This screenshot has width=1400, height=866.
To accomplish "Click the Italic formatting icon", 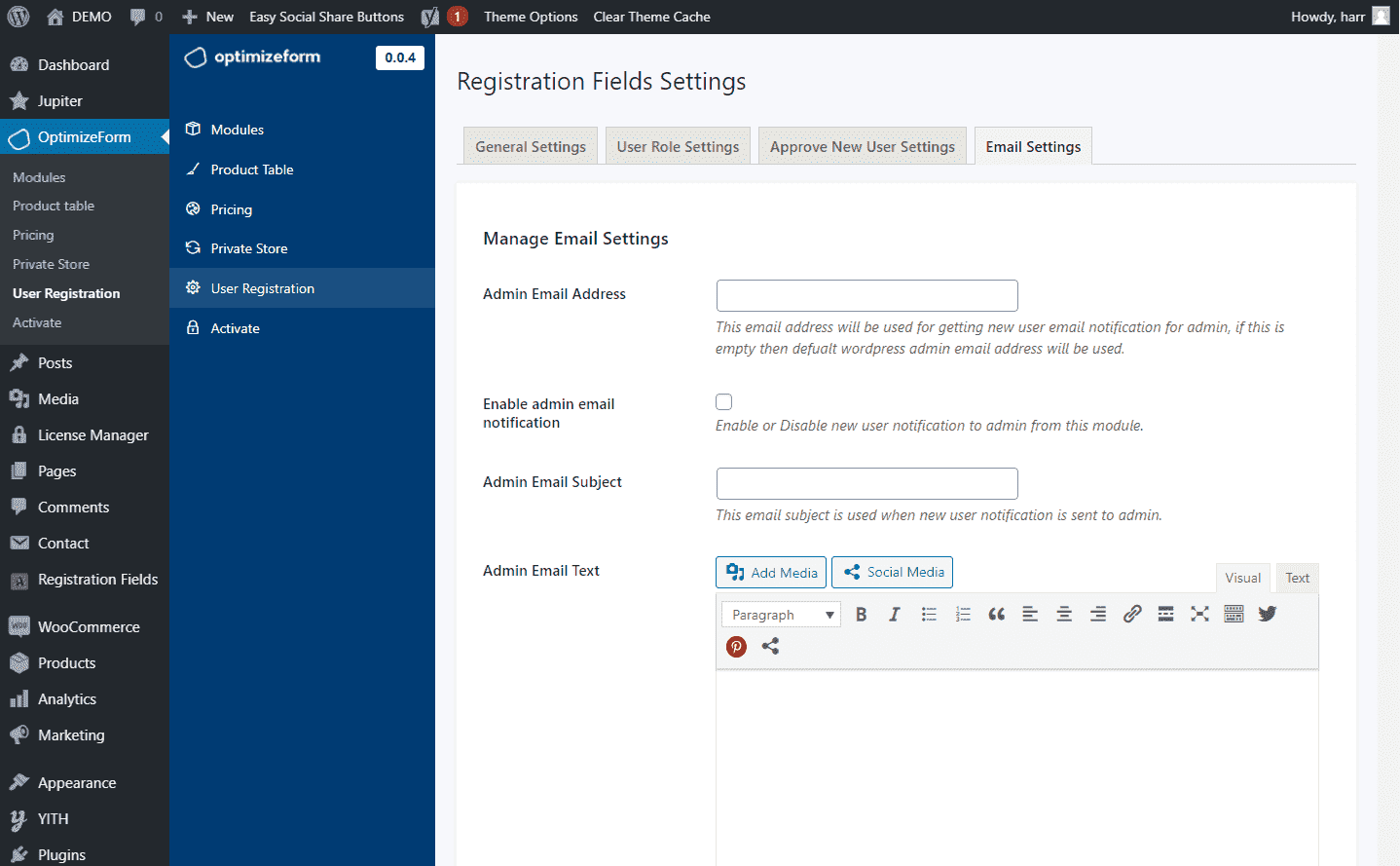I will click(894, 615).
